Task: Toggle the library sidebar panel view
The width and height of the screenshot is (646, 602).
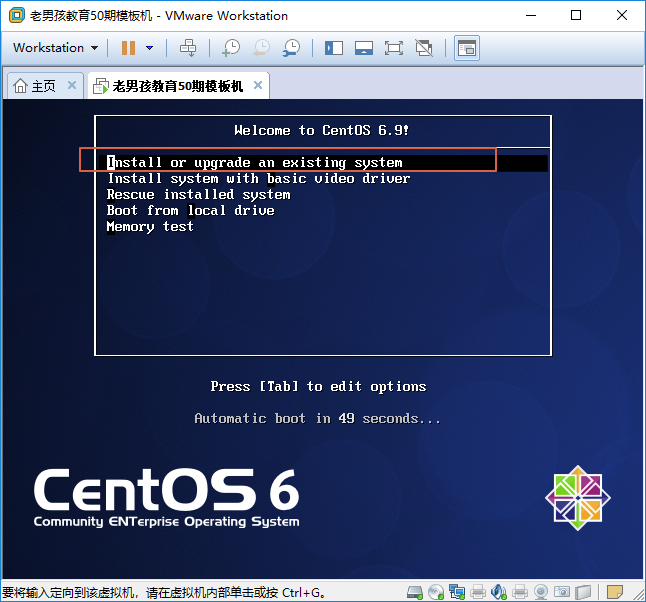Action: [x=334, y=48]
